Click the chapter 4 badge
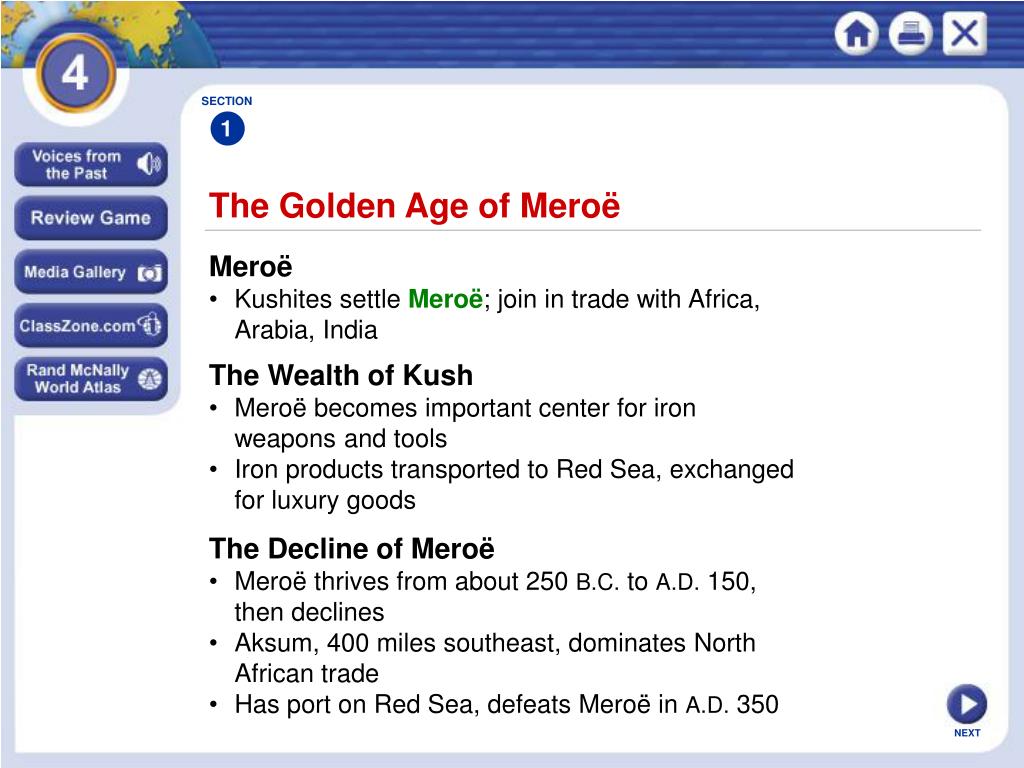This screenshot has height=768, width=1024. (76, 73)
